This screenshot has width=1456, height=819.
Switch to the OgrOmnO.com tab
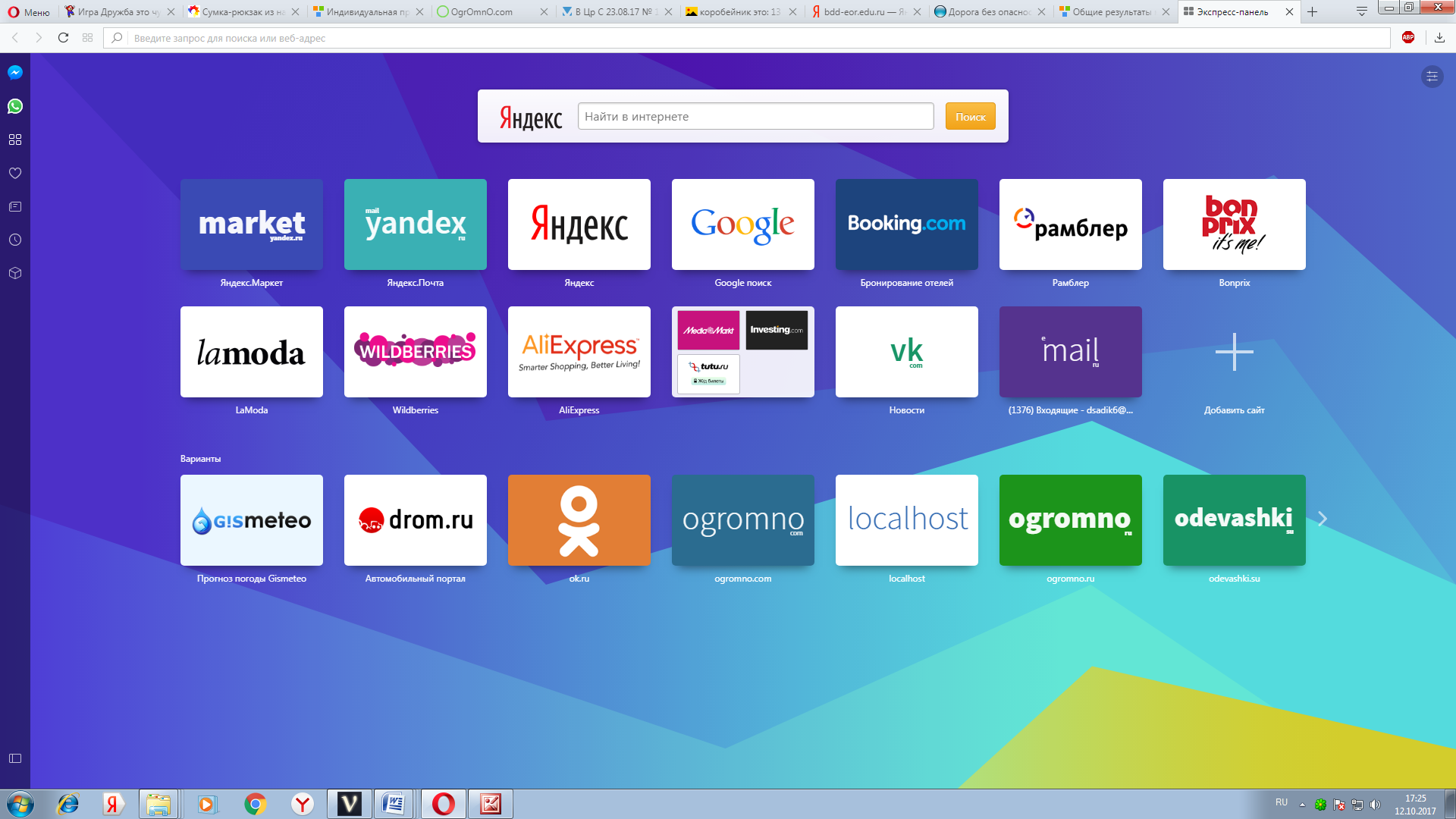pos(493,11)
